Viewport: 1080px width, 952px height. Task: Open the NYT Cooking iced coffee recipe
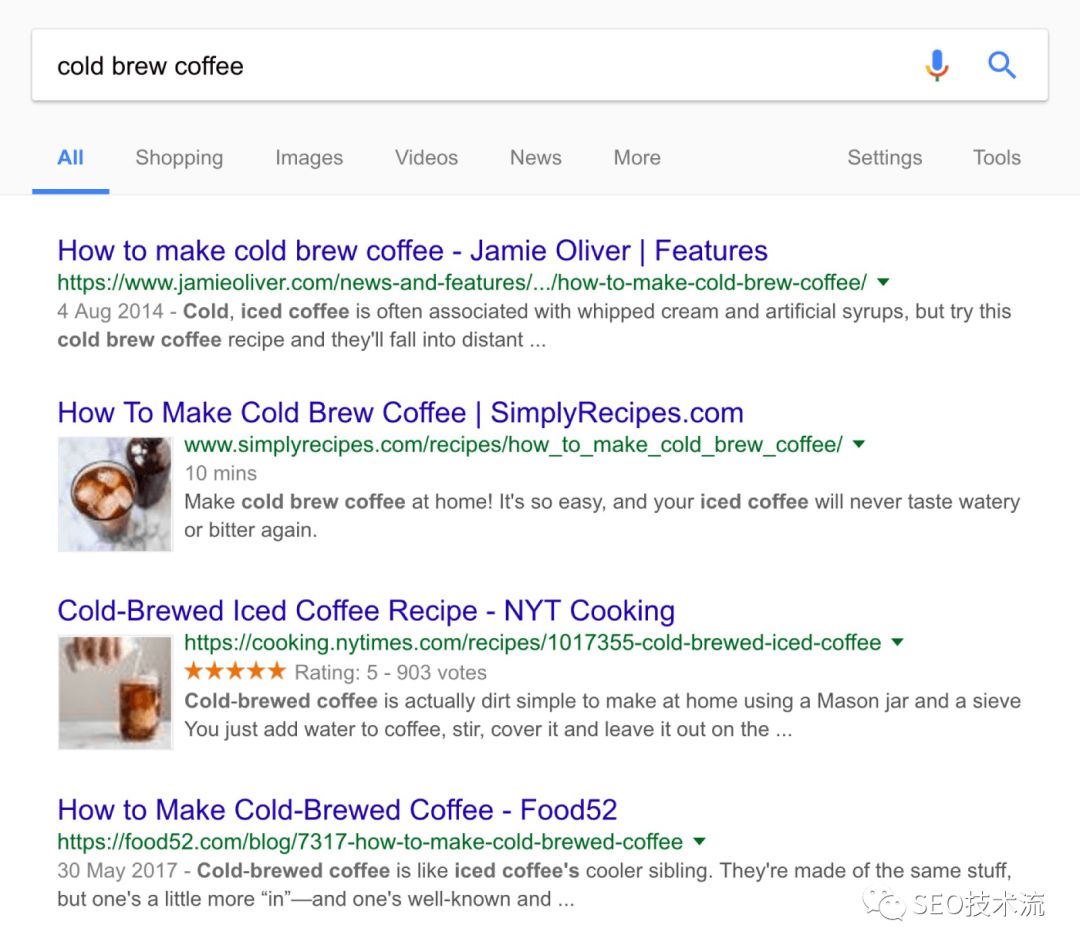click(x=366, y=610)
